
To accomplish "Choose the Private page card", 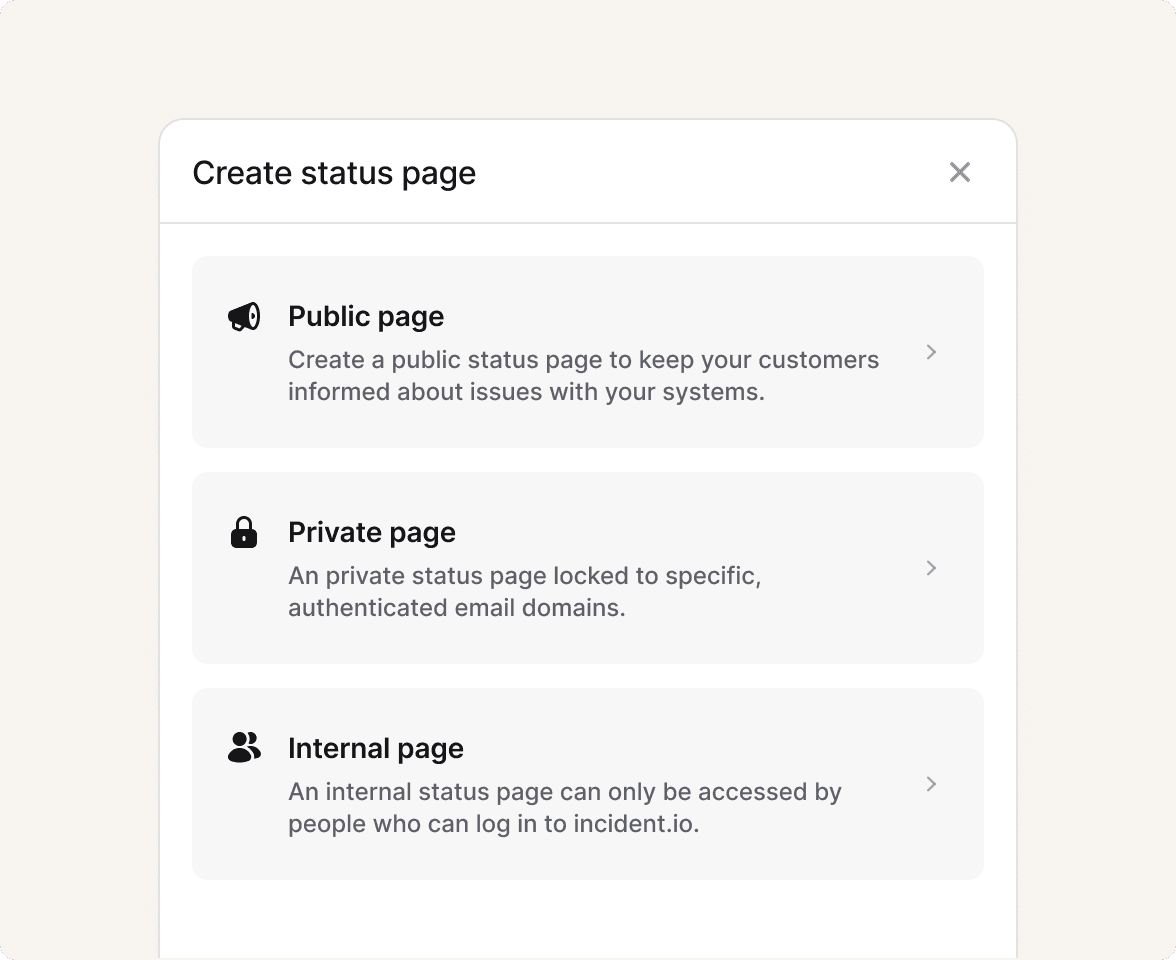I will pyautogui.click(x=587, y=568).
